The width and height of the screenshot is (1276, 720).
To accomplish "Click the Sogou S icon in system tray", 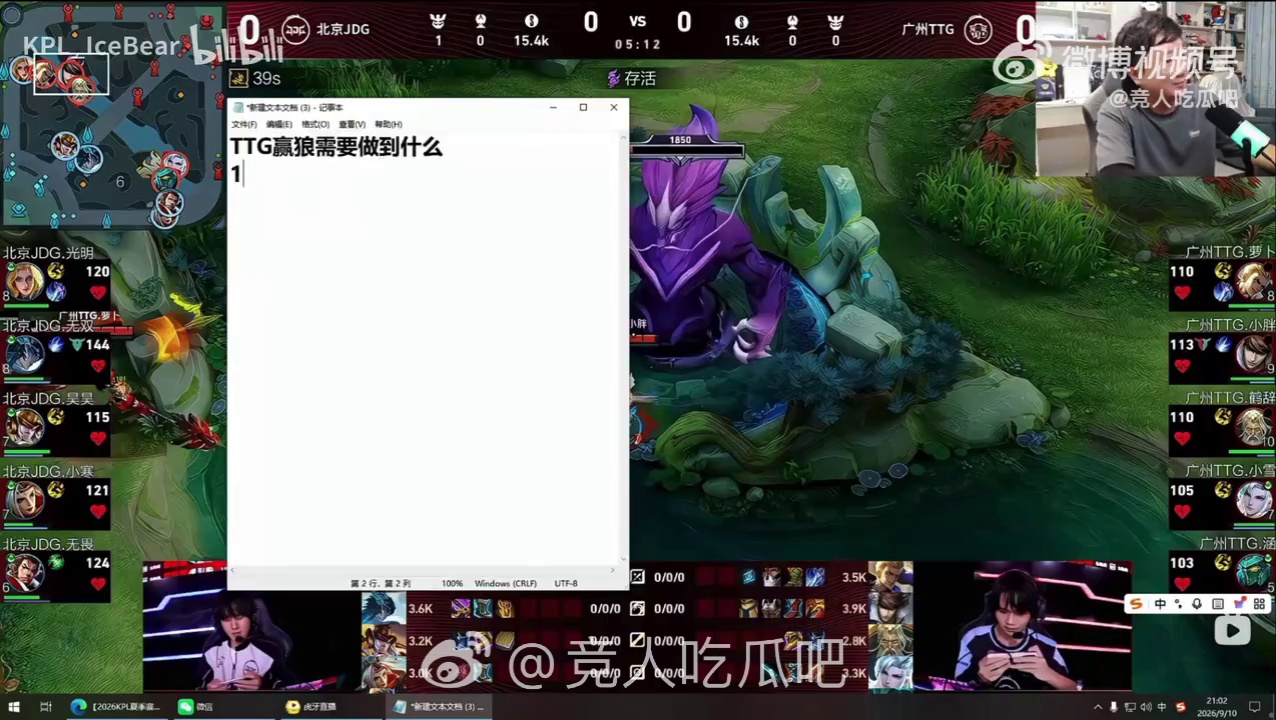I will tap(1181, 707).
